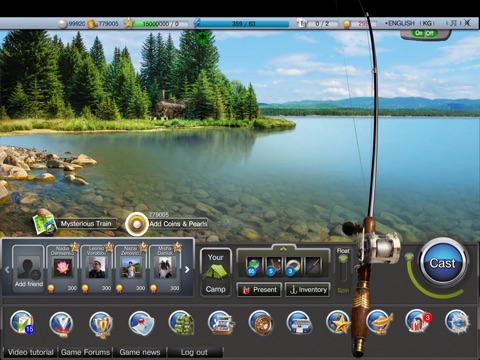Open Game Forums
This screenshot has width=480, height=360.
pos(85,352)
